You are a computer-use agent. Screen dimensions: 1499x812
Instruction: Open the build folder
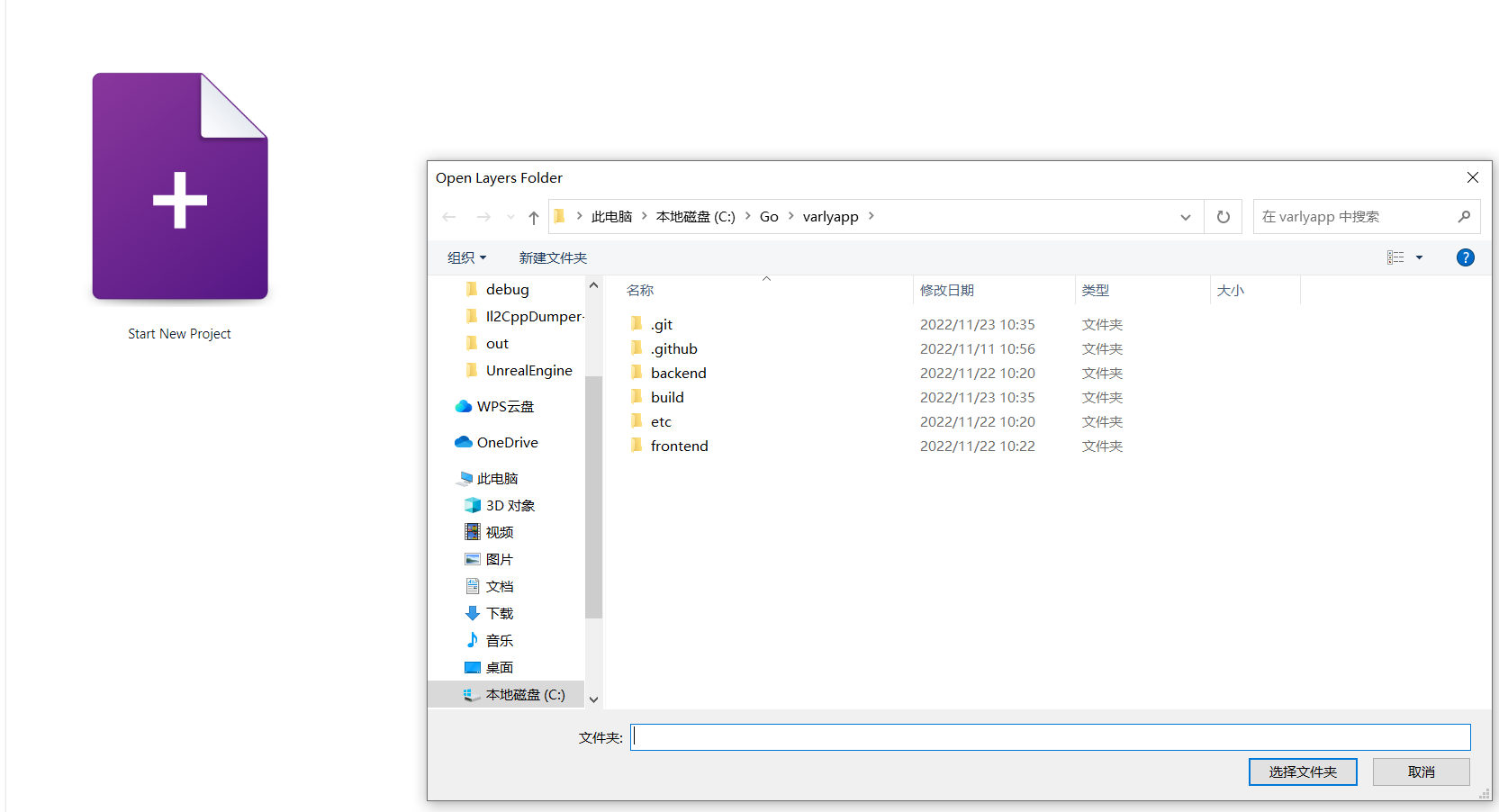pos(667,396)
